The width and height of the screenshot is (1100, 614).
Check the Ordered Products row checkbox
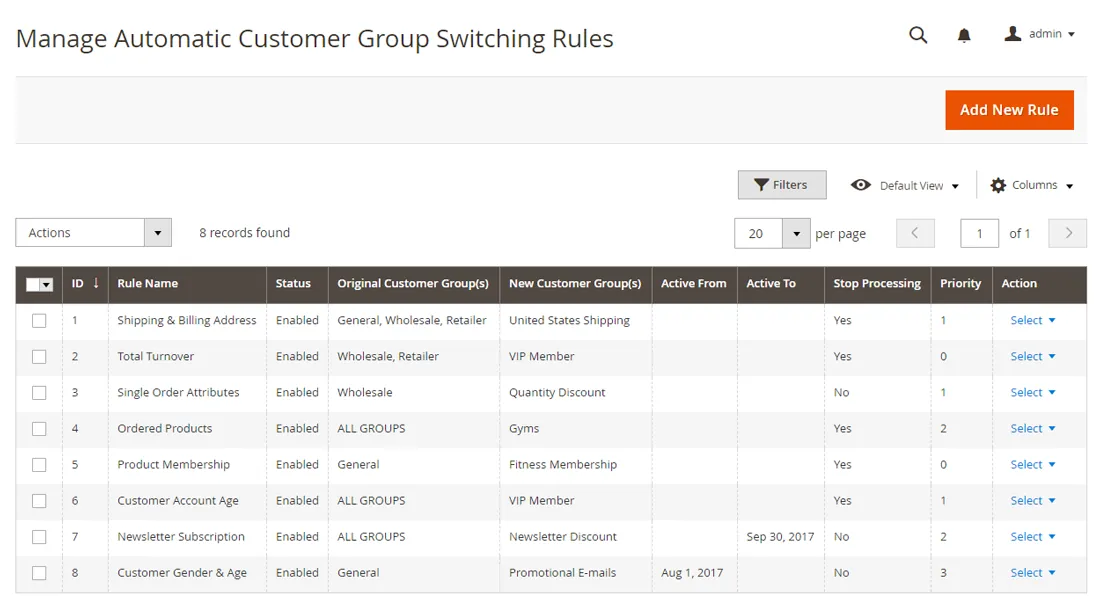[x=39, y=429]
